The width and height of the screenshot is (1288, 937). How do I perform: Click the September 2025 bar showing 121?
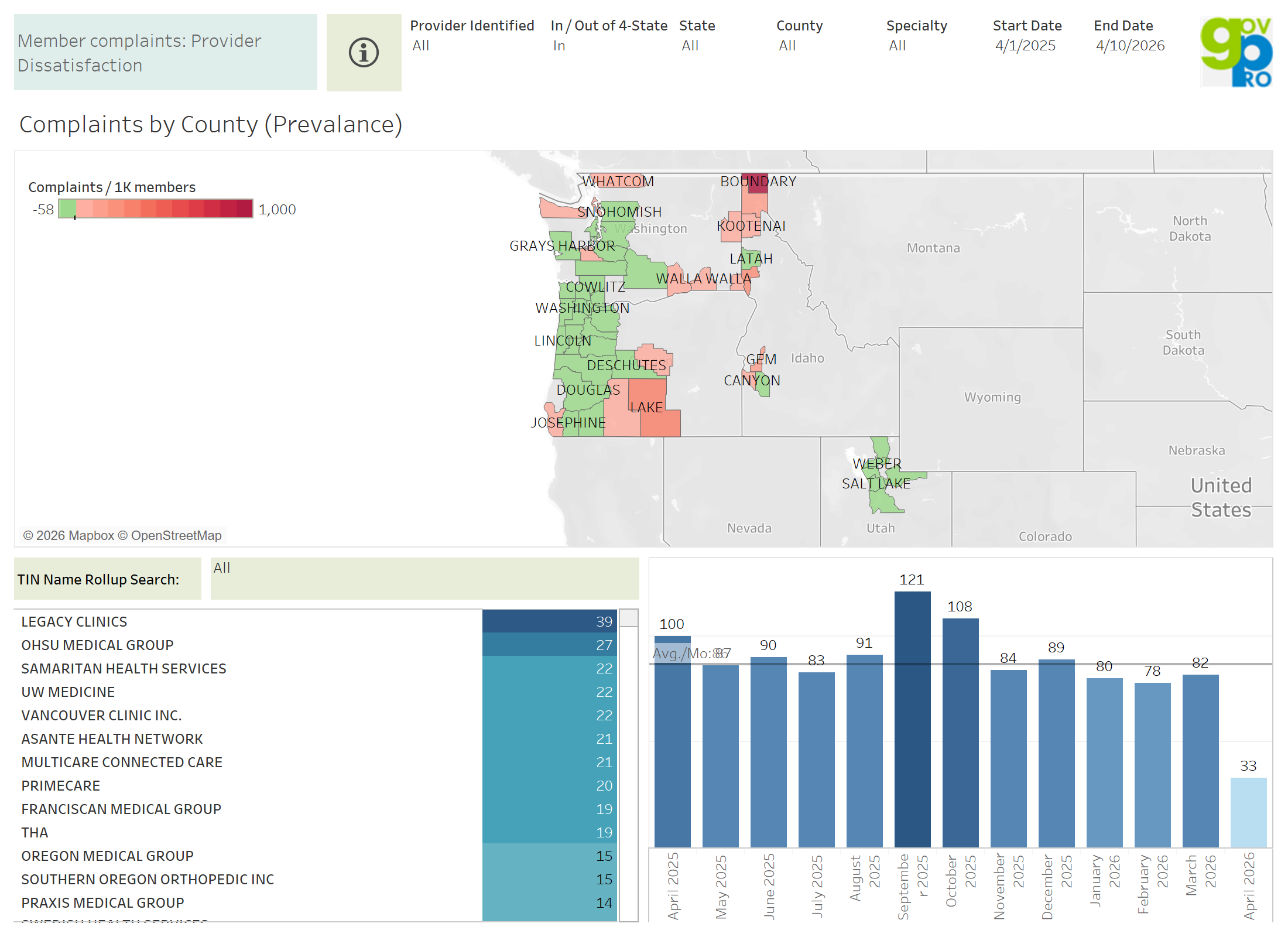click(x=912, y=719)
